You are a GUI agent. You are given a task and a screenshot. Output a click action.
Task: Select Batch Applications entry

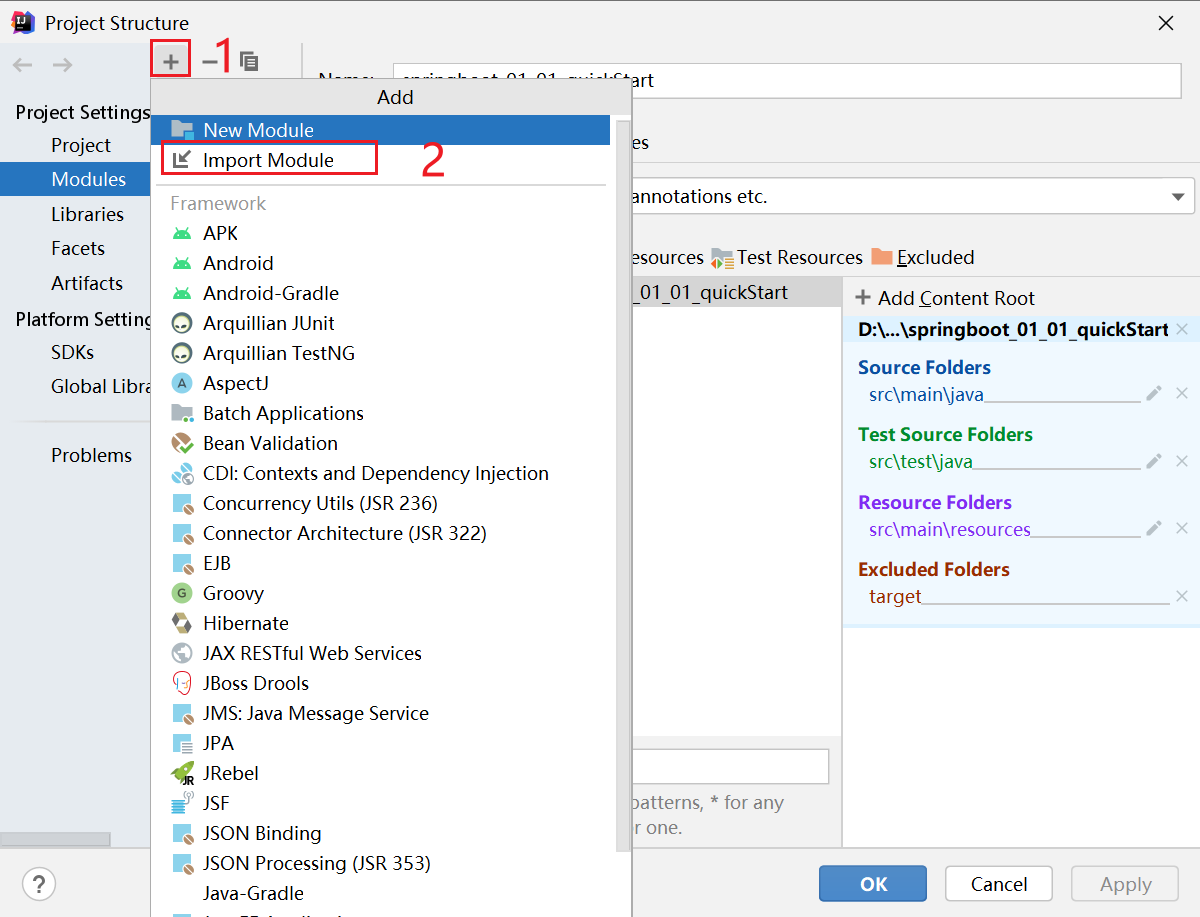point(380,413)
